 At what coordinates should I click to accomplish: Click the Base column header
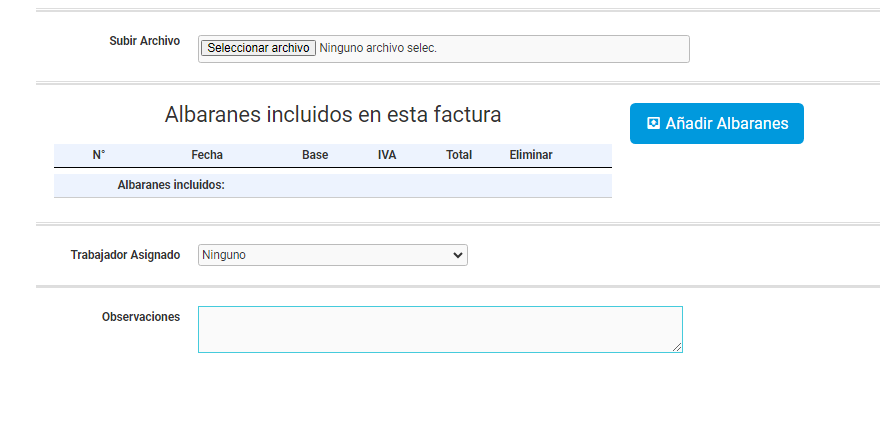pyautogui.click(x=315, y=155)
